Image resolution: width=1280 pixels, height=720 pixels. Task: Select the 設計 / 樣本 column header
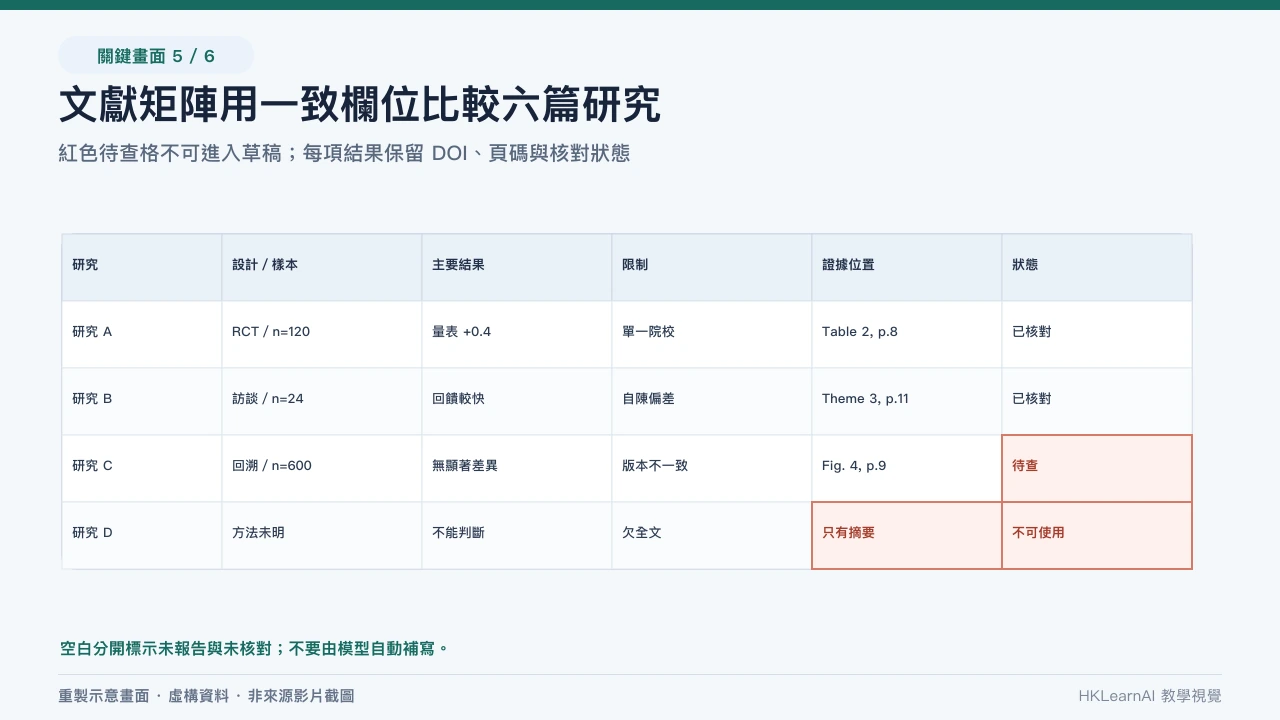[x=322, y=268]
